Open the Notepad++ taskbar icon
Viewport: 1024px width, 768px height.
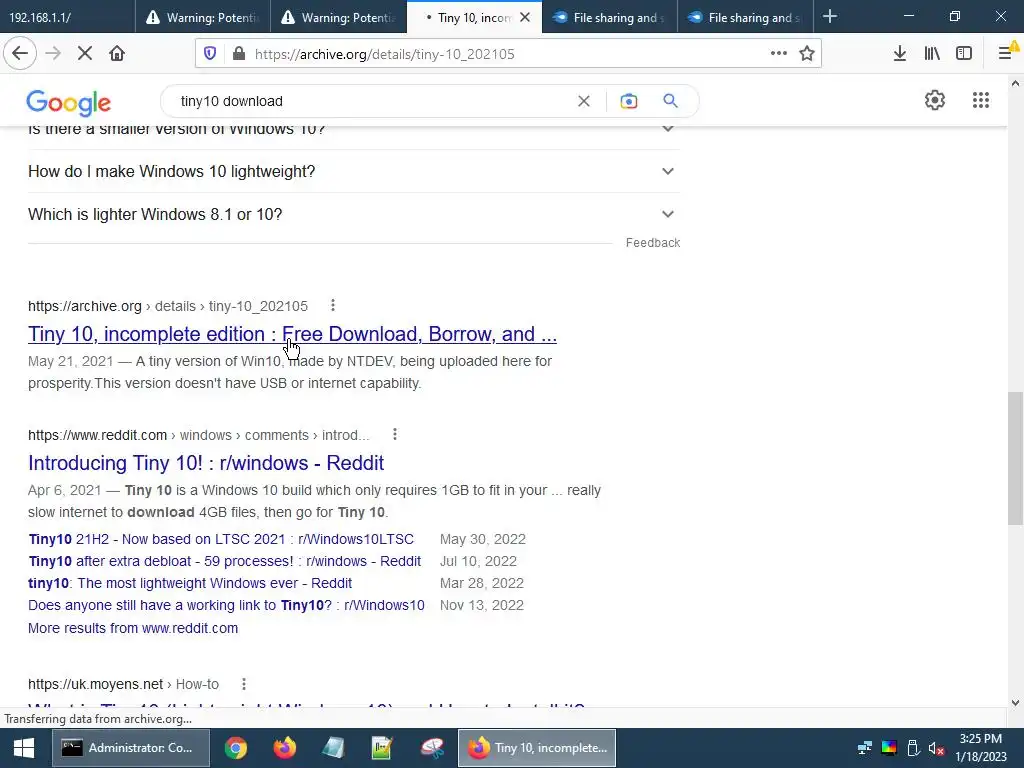[383, 748]
